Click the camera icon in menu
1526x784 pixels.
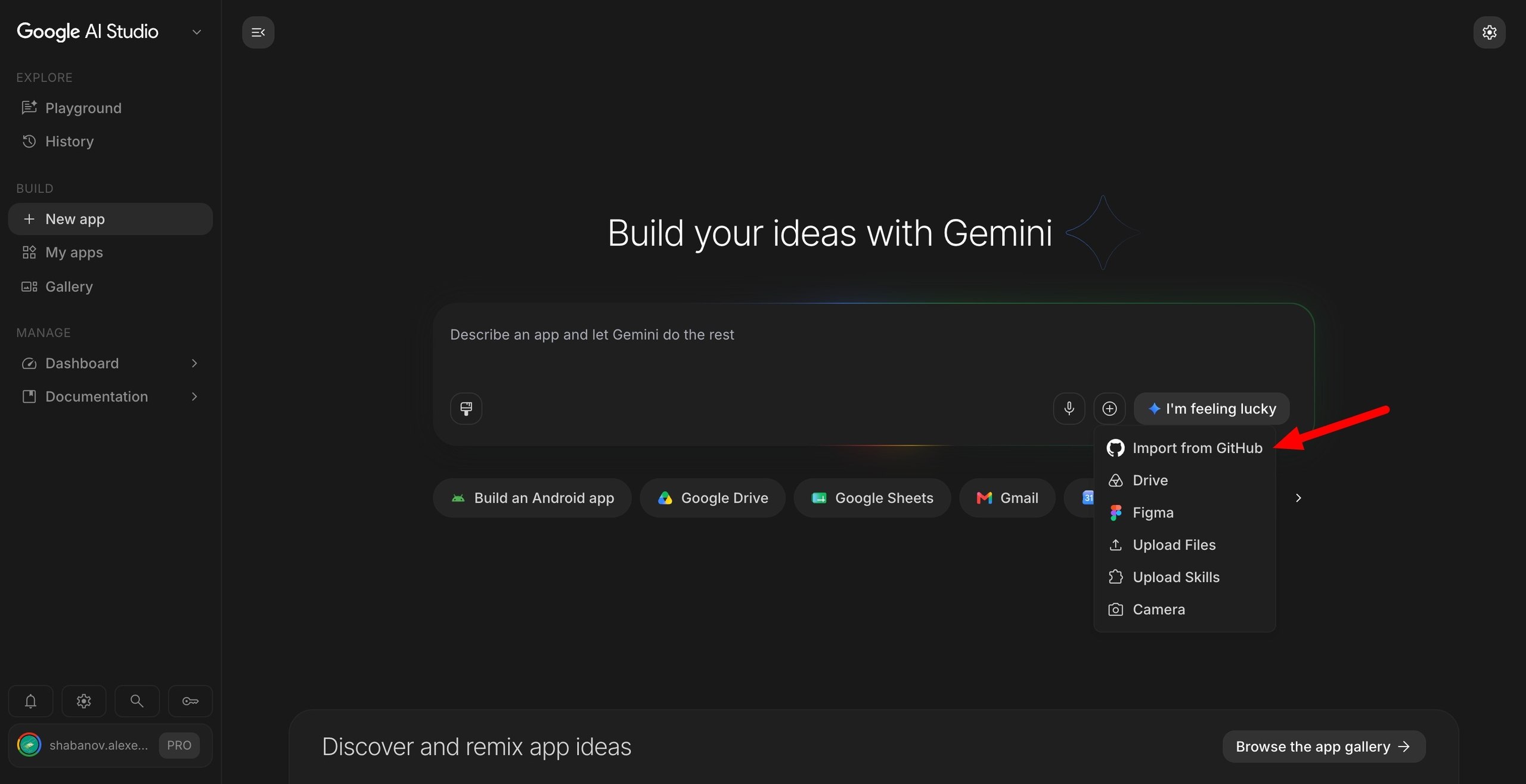(1115, 609)
